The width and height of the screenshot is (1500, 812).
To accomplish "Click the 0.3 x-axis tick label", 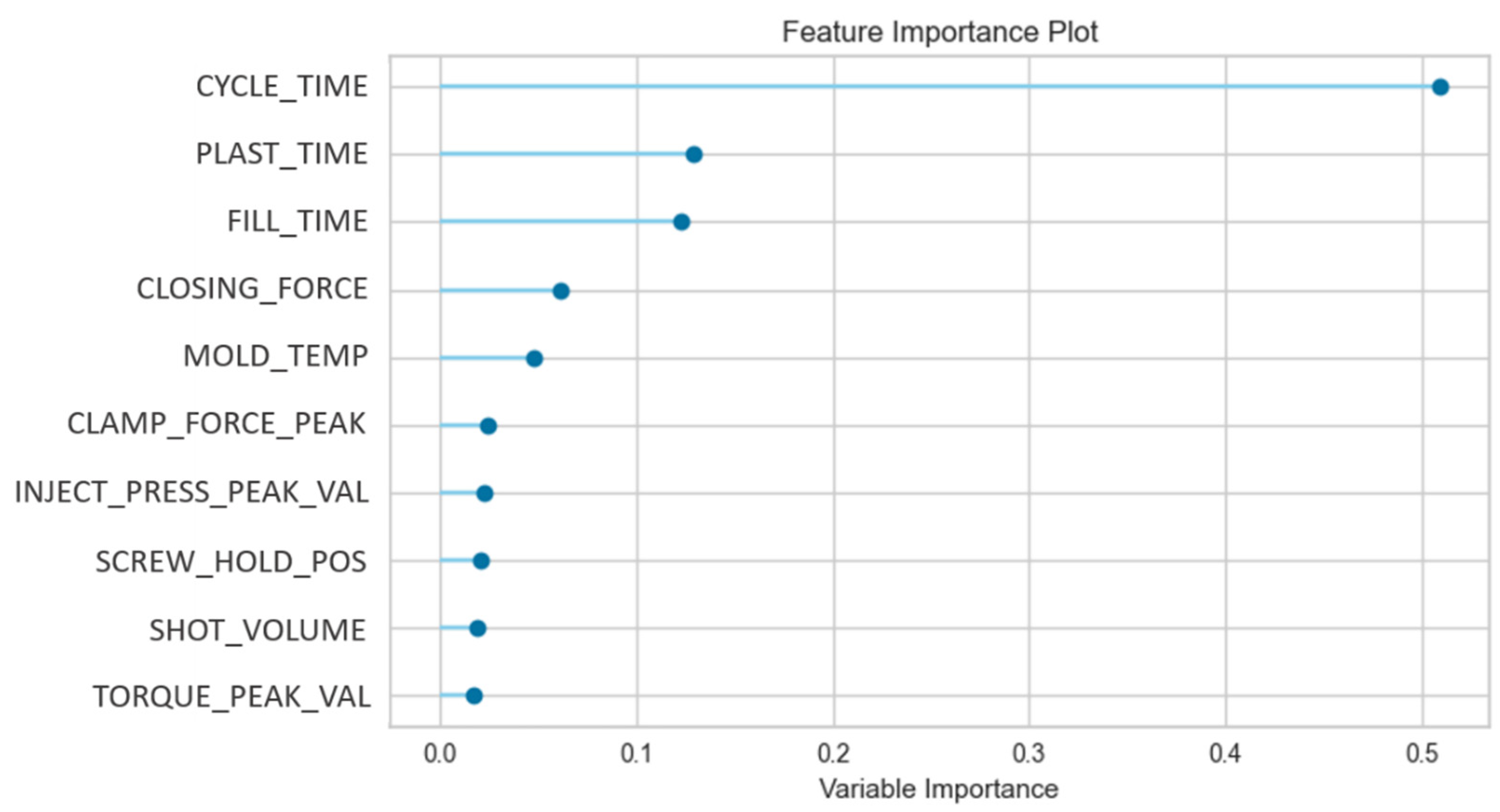I will (x=1029, y=755).
